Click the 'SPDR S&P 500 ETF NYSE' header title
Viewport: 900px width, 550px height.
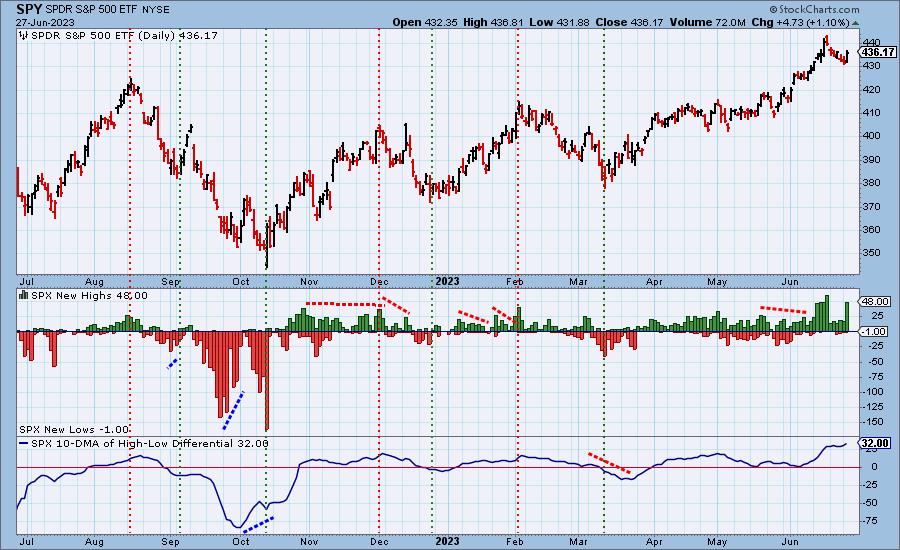[106, 10]
